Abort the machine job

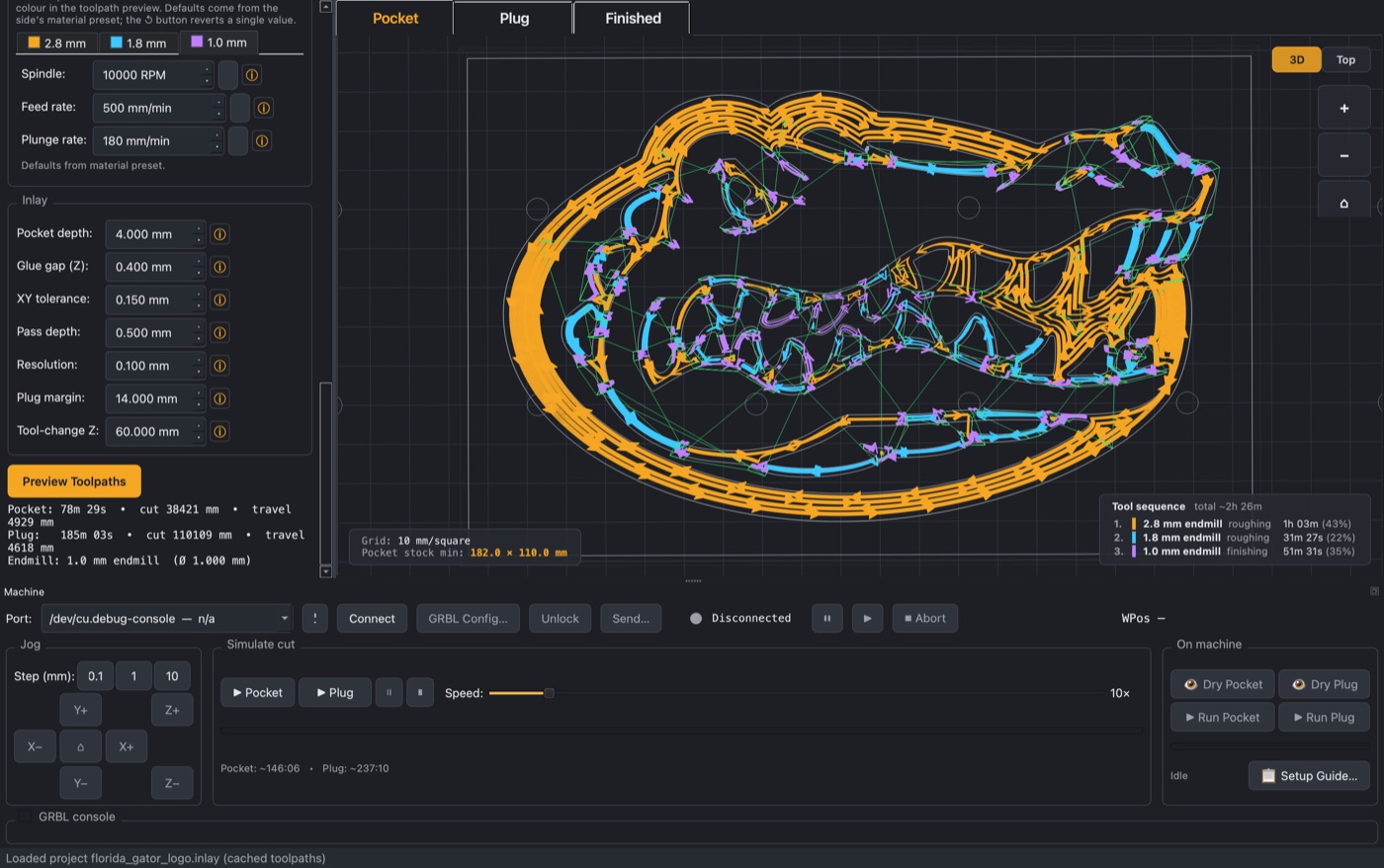[x=925, y=619]
